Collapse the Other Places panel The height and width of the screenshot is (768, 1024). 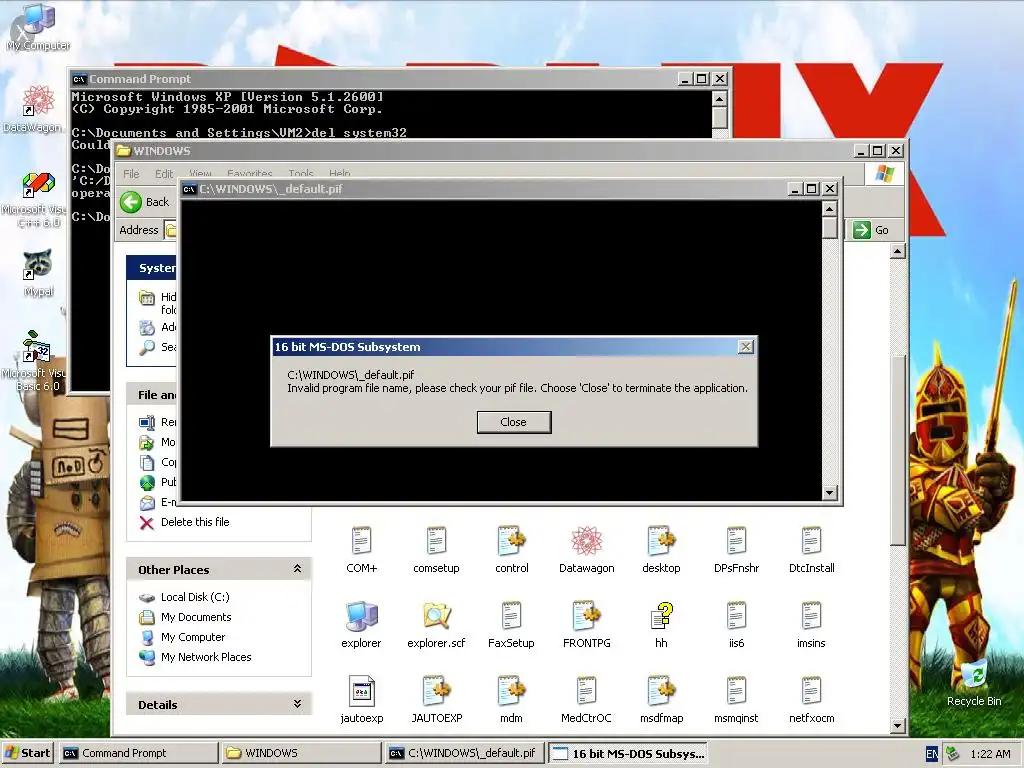click(297, 569)
